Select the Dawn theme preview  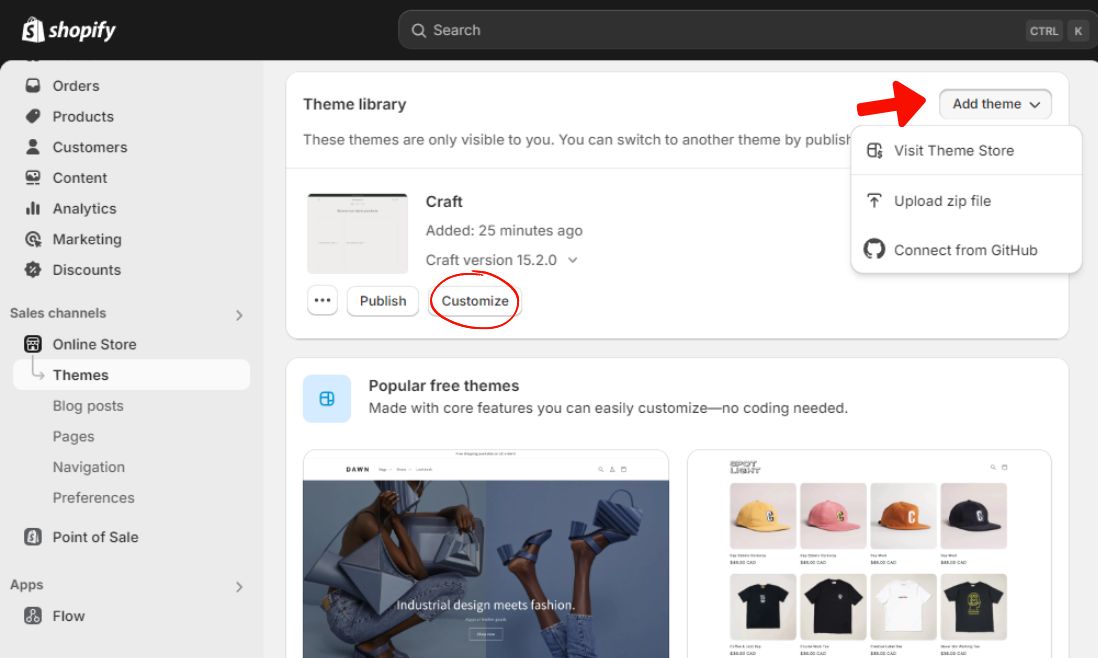486,554
